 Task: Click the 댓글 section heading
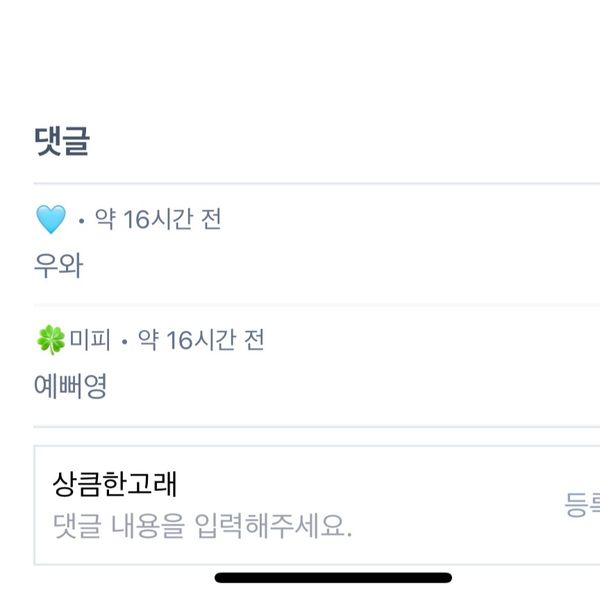pos(62,141)
